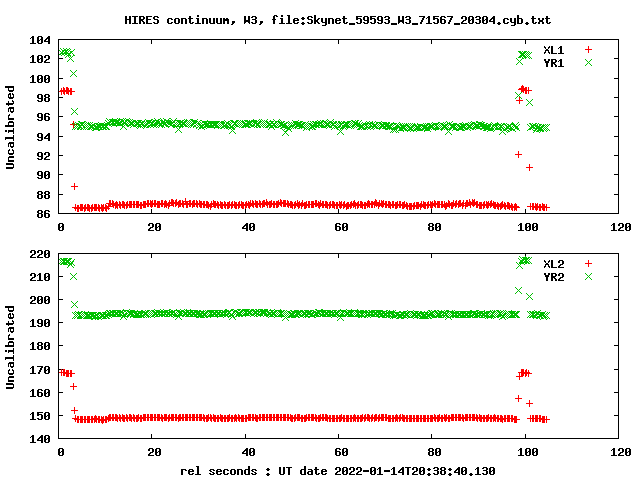Click x-axis tick 120 under XL2/YR2 plot
The height and width of the screenshot is (480, 640).
click(x=621, y=452)
